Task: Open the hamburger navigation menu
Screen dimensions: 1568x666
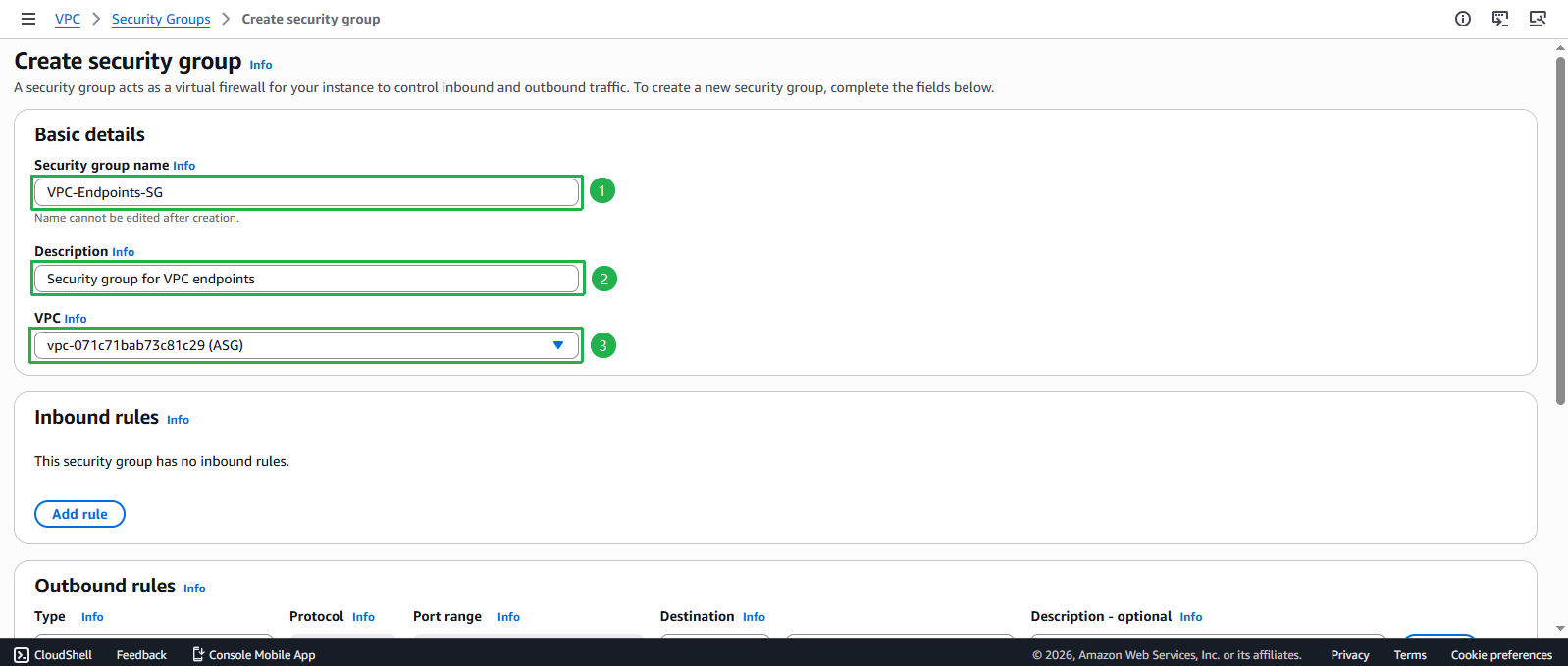Action: [28, 19]
